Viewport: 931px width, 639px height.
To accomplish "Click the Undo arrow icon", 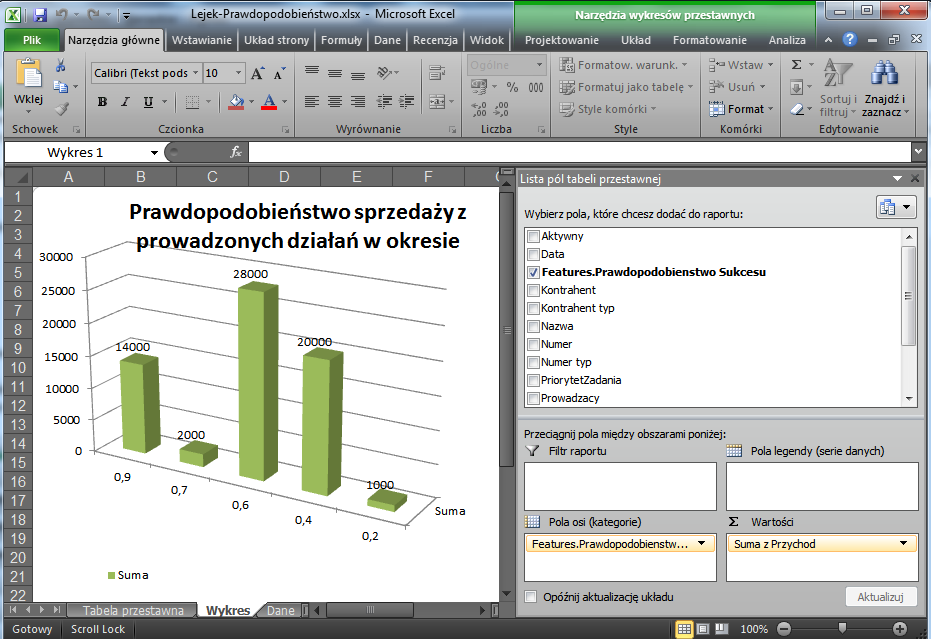I will coord(61,14).
